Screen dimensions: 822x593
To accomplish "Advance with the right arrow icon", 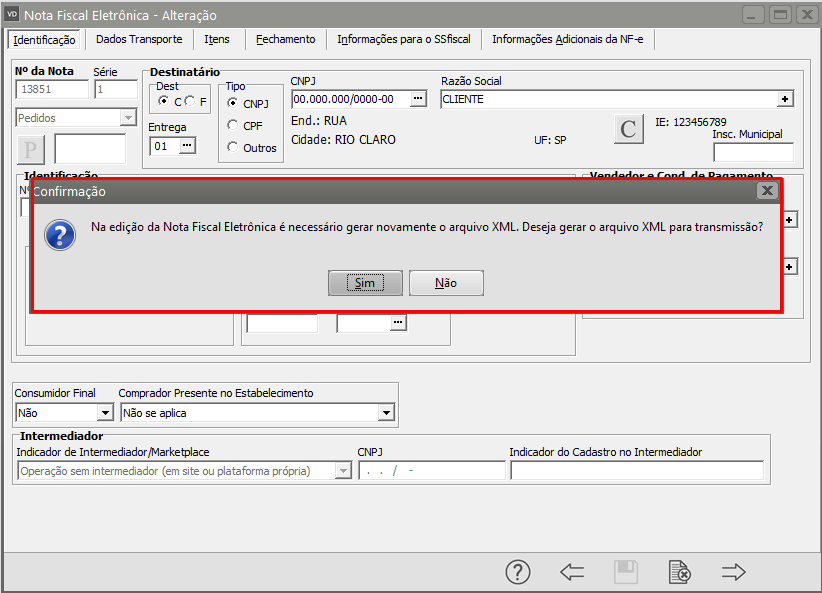I will point(734,572).
